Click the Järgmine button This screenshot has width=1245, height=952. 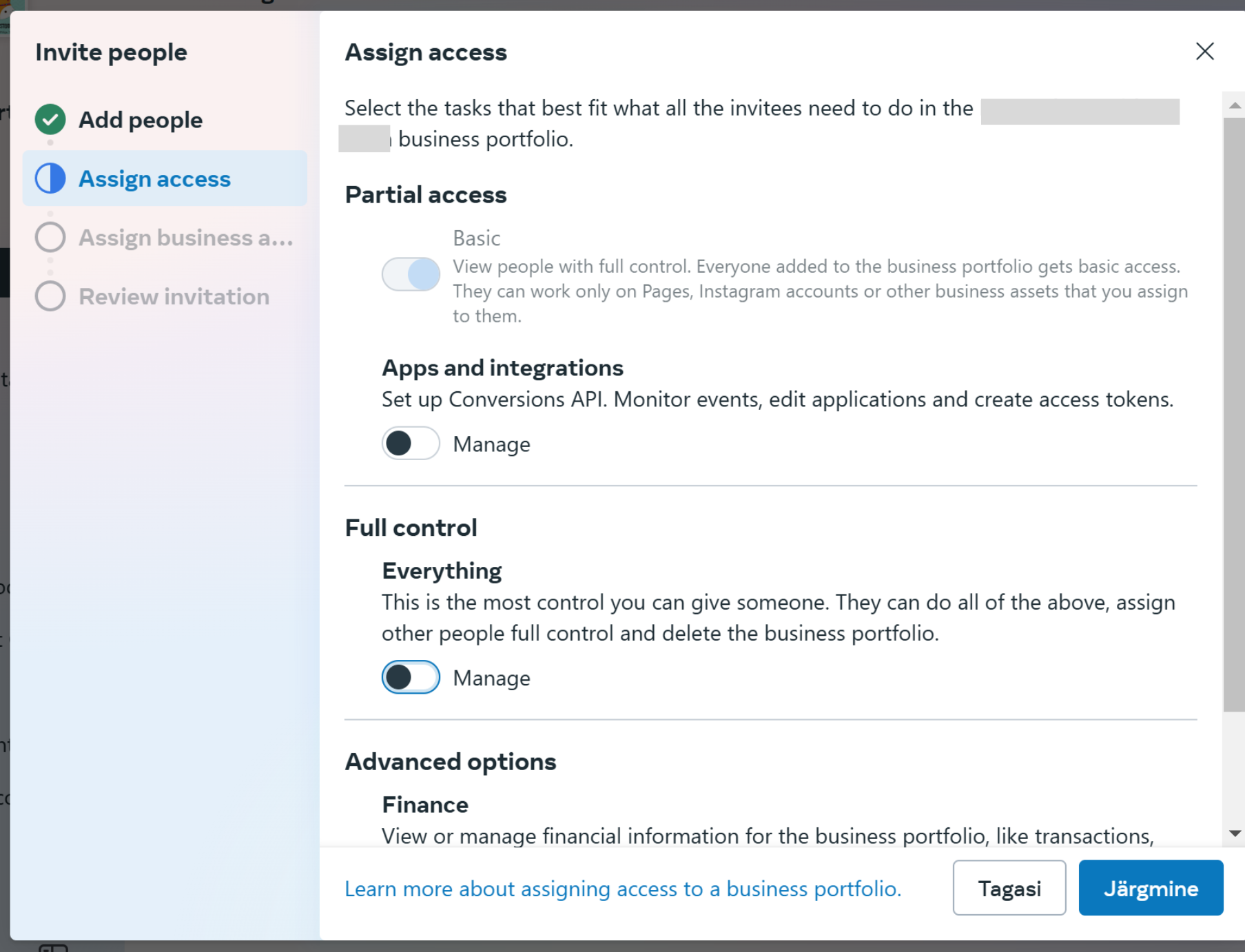1151,888
